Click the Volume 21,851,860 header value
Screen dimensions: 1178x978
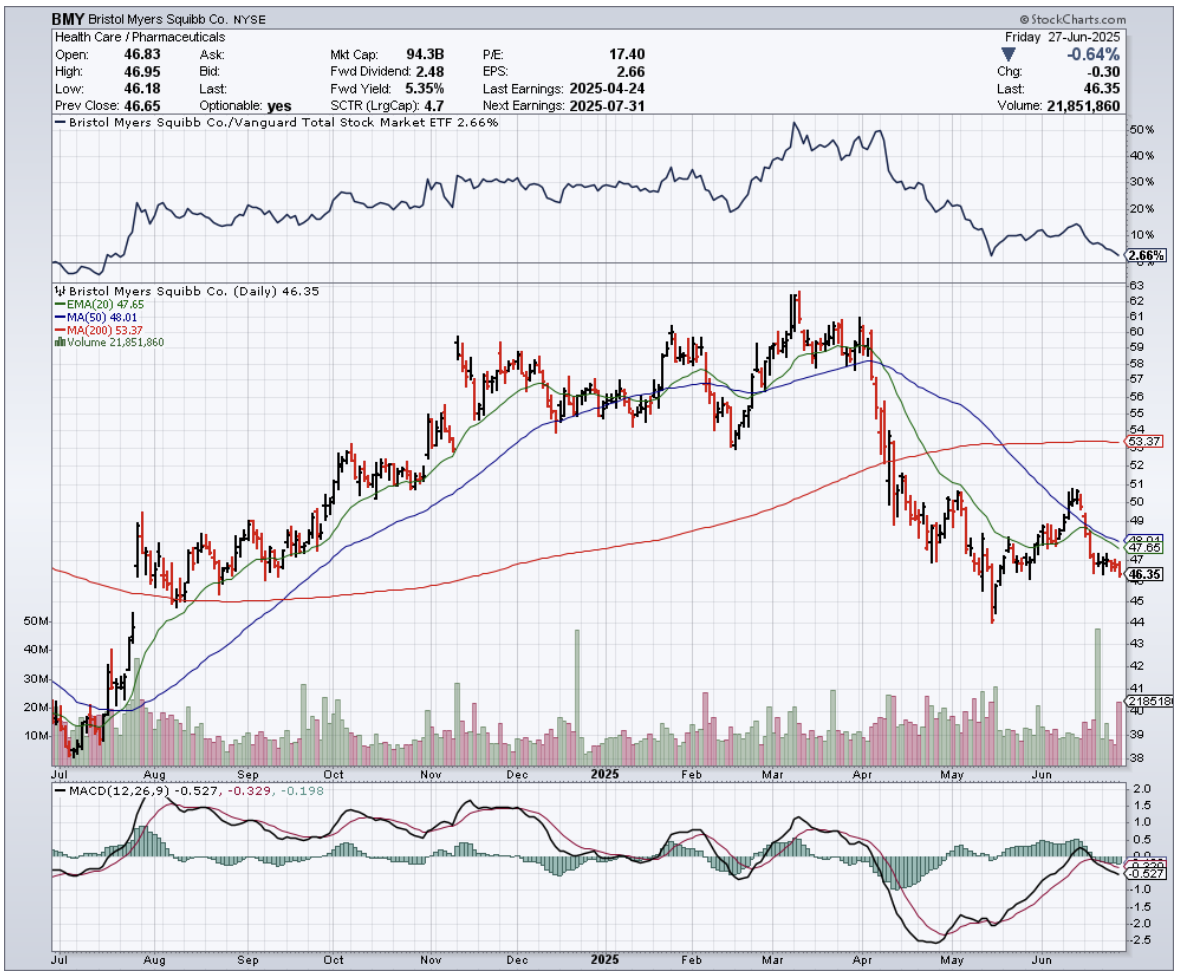(x=1083, y=106)
